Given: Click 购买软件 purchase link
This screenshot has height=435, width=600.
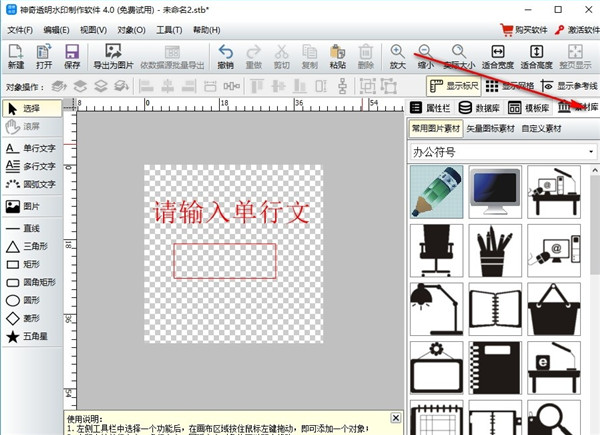Looking at the screenshot, I should [523, 30].
